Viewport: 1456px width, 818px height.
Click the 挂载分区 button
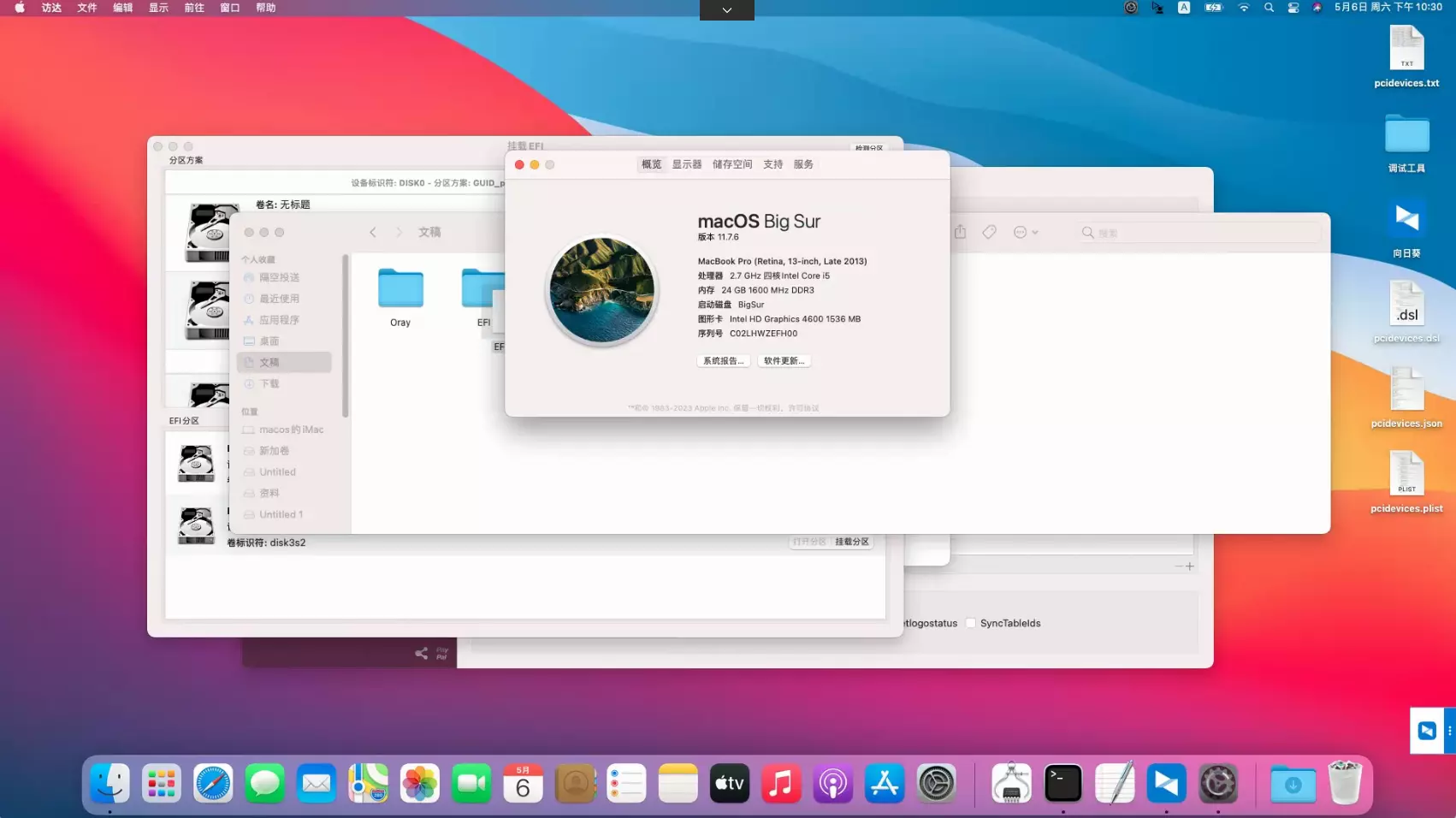(x=851, y=542)
